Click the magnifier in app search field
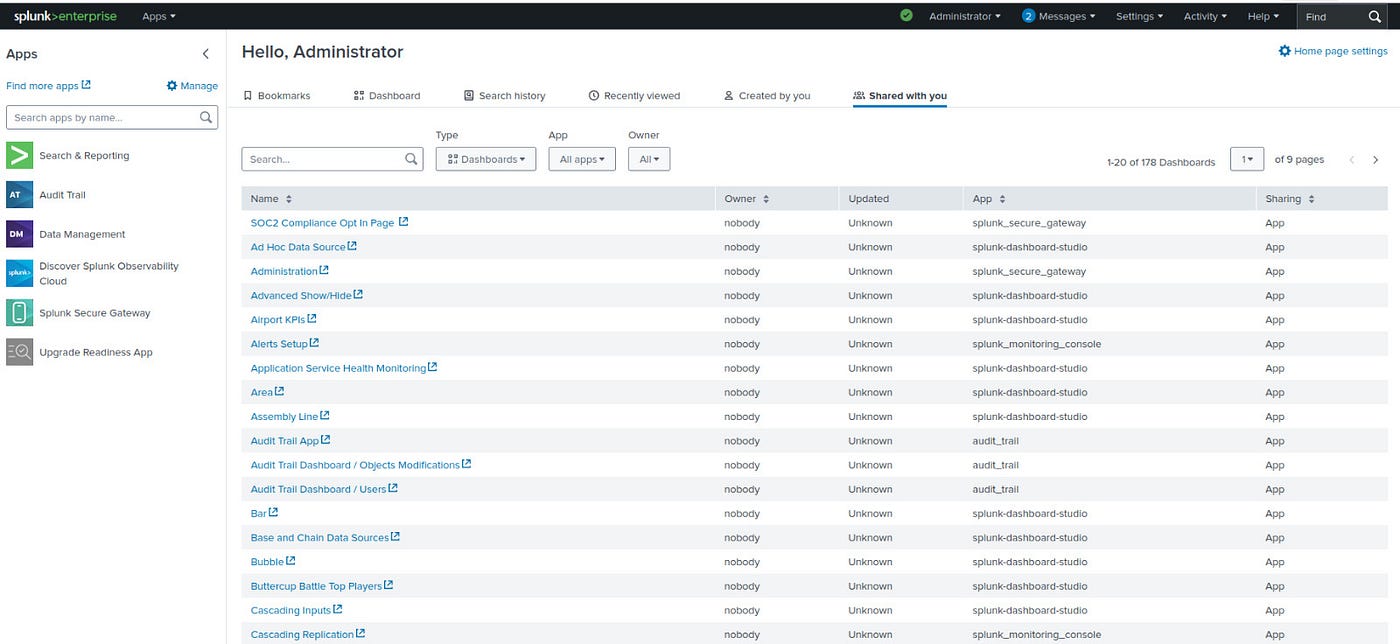Viewport: 1400px width, 644px height. click(205, 117)
